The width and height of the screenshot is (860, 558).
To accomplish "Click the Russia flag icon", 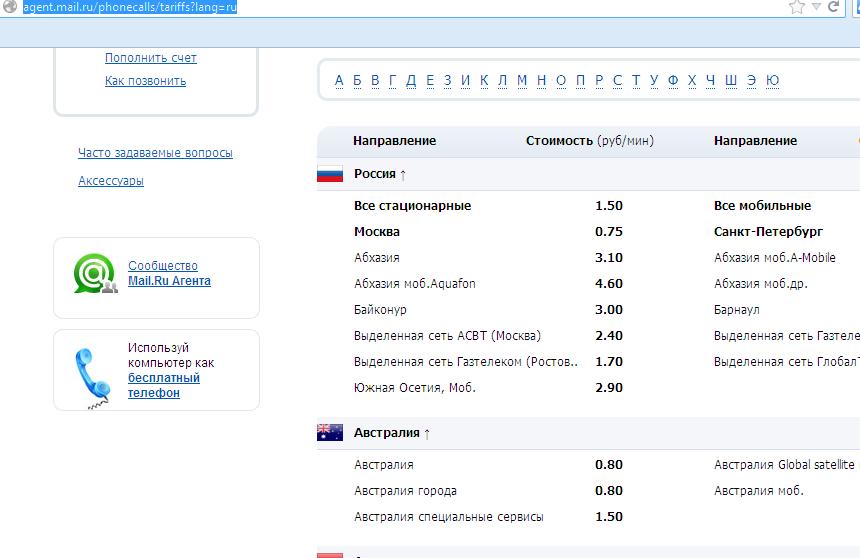I will (330, 173).
